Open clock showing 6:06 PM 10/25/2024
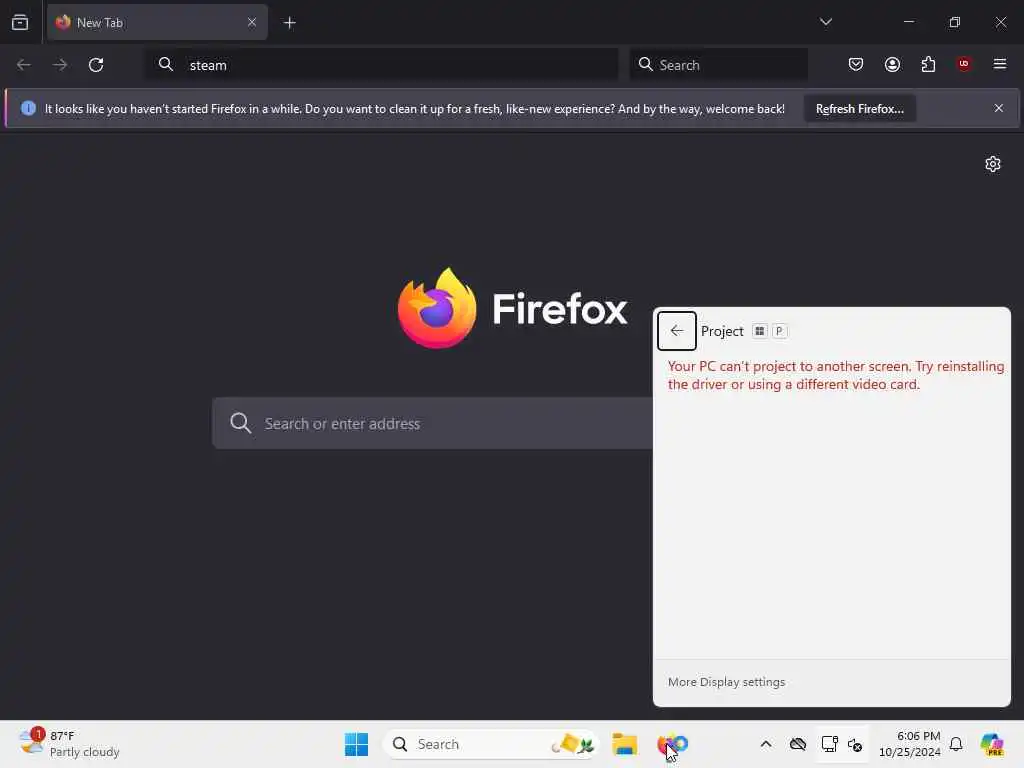This screenshot has width=1024, height=768. tap(909, 744)
